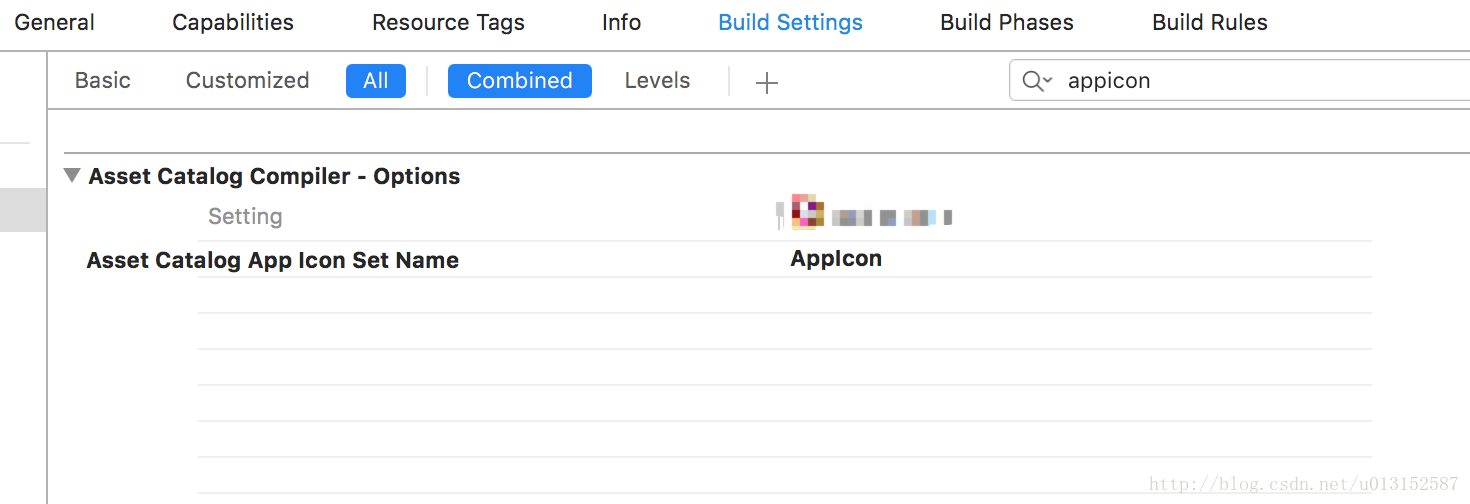The height and width of the screenshot is (504, 1470).
Task: Collapse Asset Catalog Compiler - Options section
Action: (x=71, y=176)
